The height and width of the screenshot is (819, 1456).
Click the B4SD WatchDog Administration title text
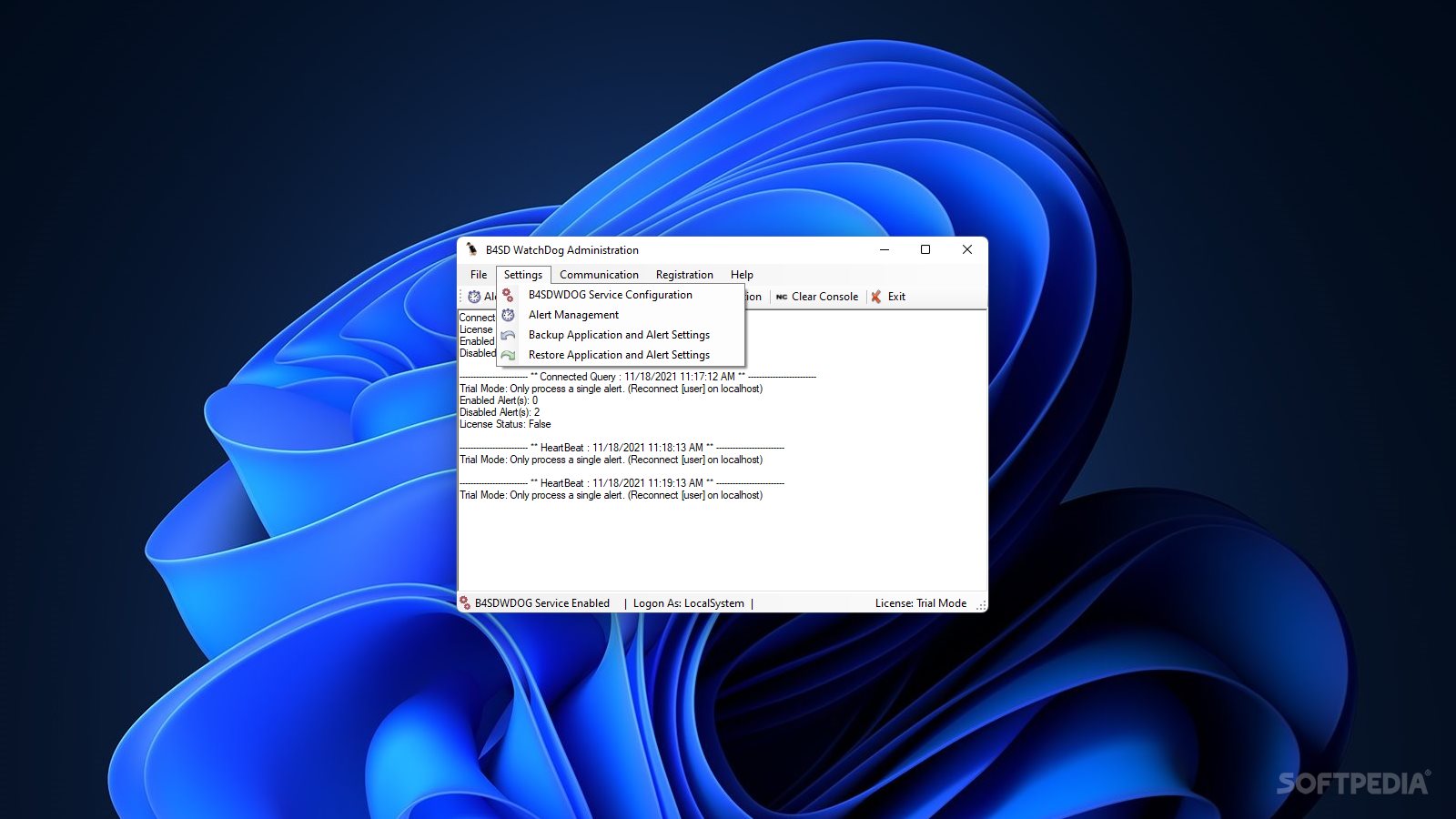pyautogui.click(x=562, y=250)
